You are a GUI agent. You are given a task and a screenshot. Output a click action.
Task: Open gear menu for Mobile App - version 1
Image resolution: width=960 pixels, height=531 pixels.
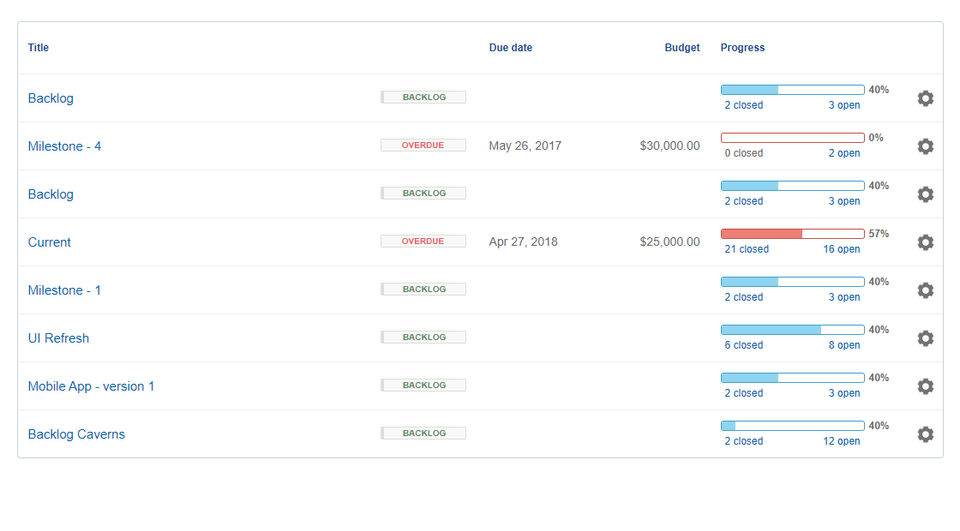tap(925, 386)
